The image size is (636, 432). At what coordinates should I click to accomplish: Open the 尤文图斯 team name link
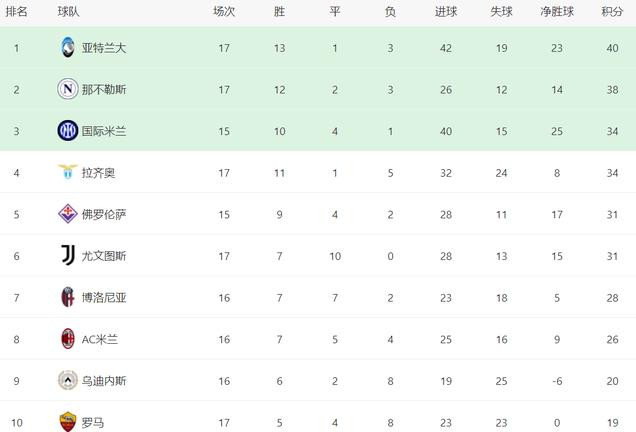click(104, 256)
